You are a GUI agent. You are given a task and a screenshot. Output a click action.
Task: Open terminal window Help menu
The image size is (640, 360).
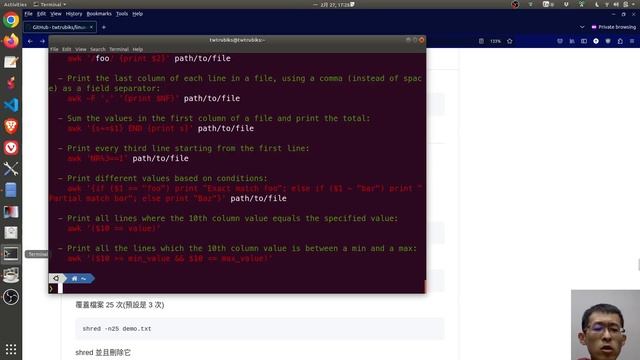(138, 49)
